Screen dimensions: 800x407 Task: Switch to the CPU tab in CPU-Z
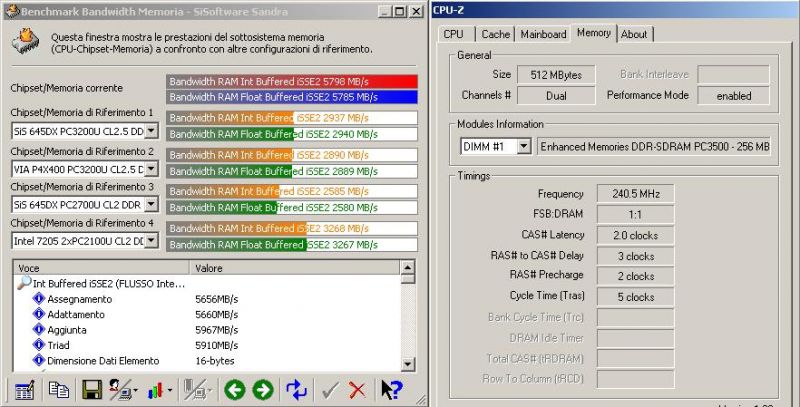click(x=453, y=34)
